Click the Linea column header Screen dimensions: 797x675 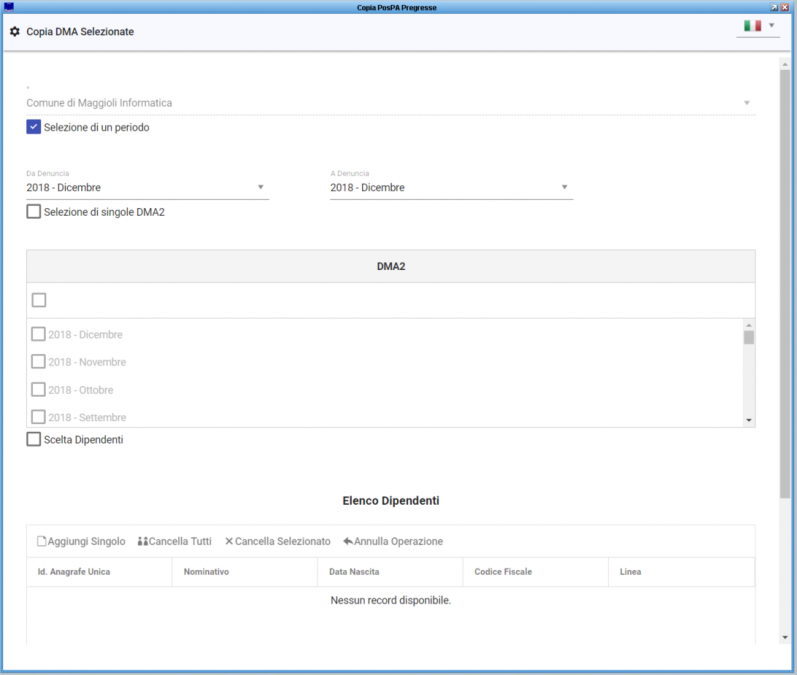click(x=681, y=572)
